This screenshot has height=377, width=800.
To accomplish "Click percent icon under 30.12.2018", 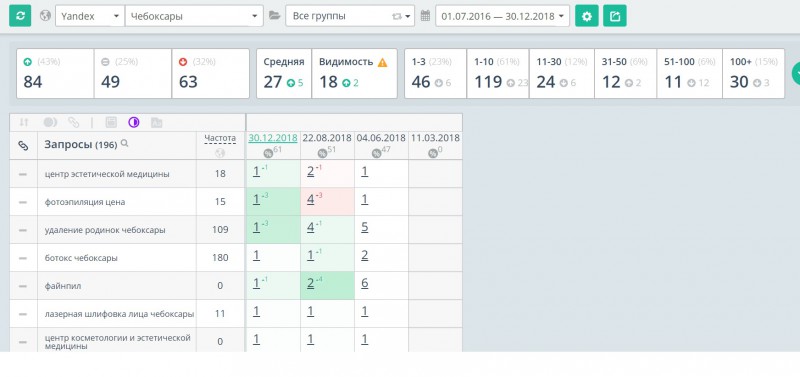I will [x=268, y=154].
